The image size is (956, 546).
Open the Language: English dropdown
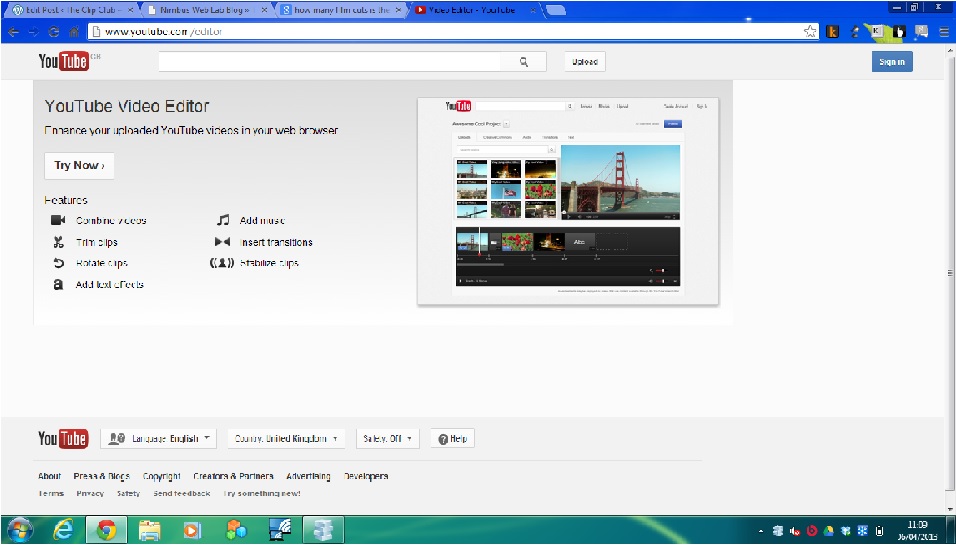click(159, 439)
